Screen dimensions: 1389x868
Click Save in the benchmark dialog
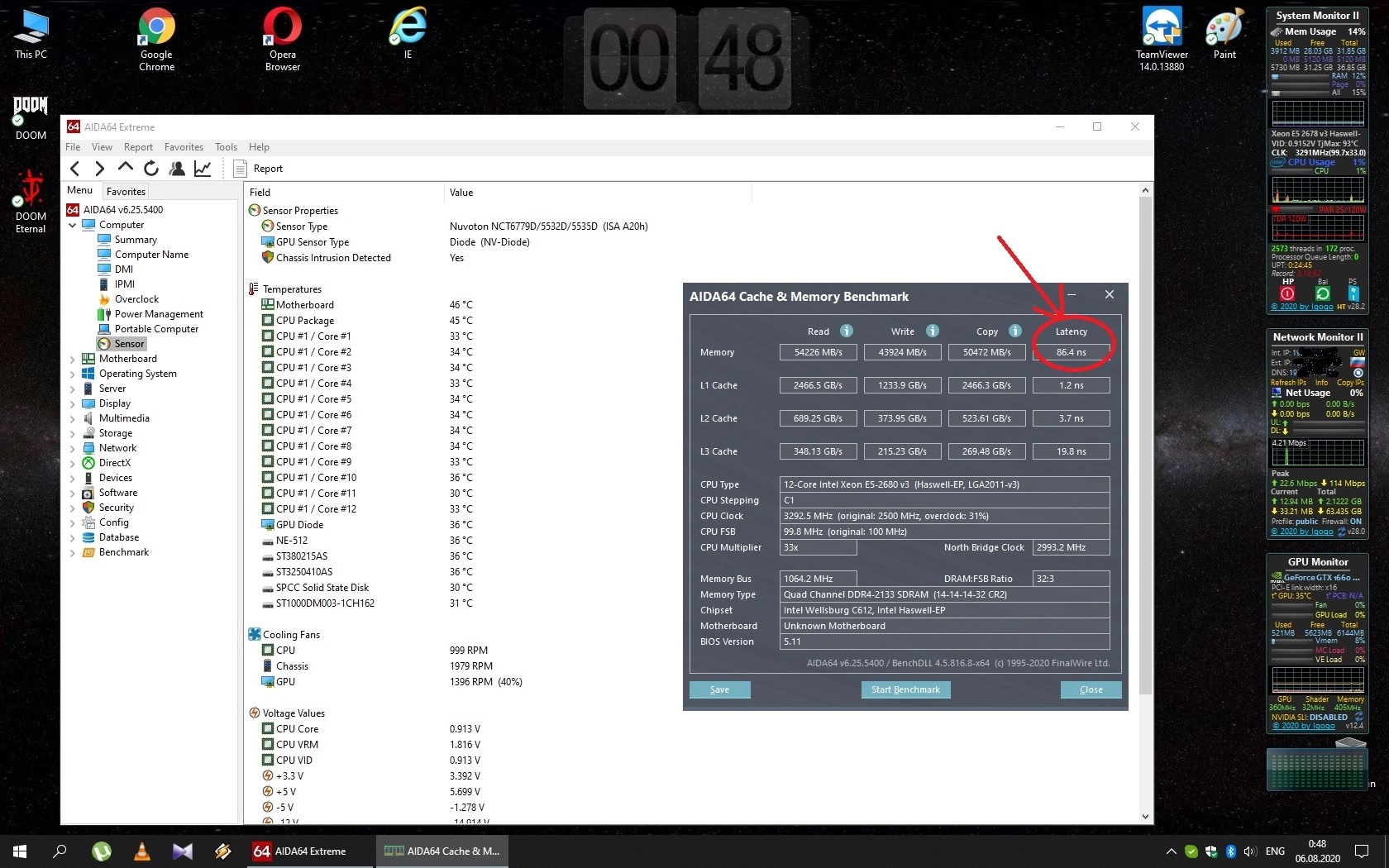tap(719, 689)
